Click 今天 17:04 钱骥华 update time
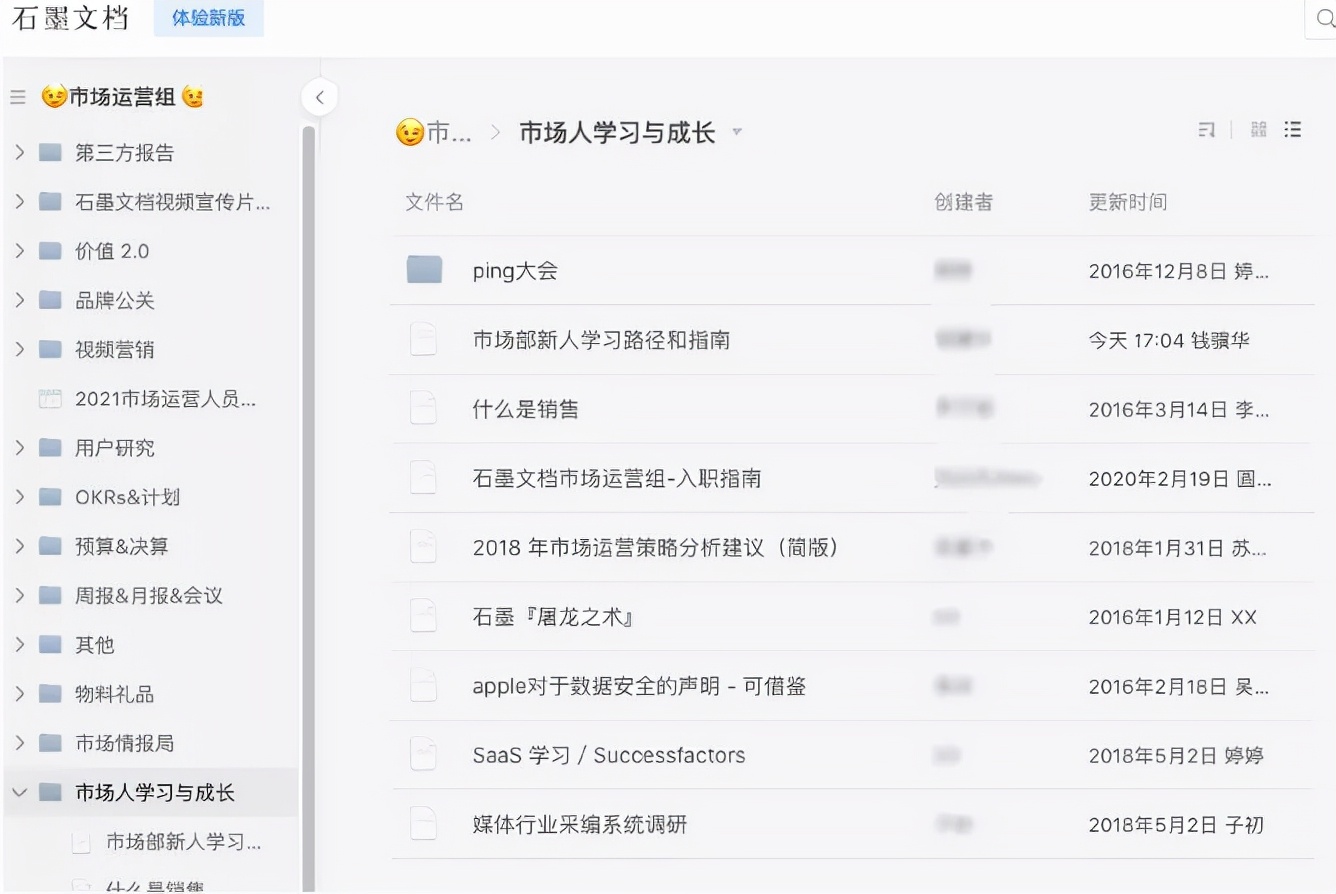The image size is (1336, 894). [1169, 340]
